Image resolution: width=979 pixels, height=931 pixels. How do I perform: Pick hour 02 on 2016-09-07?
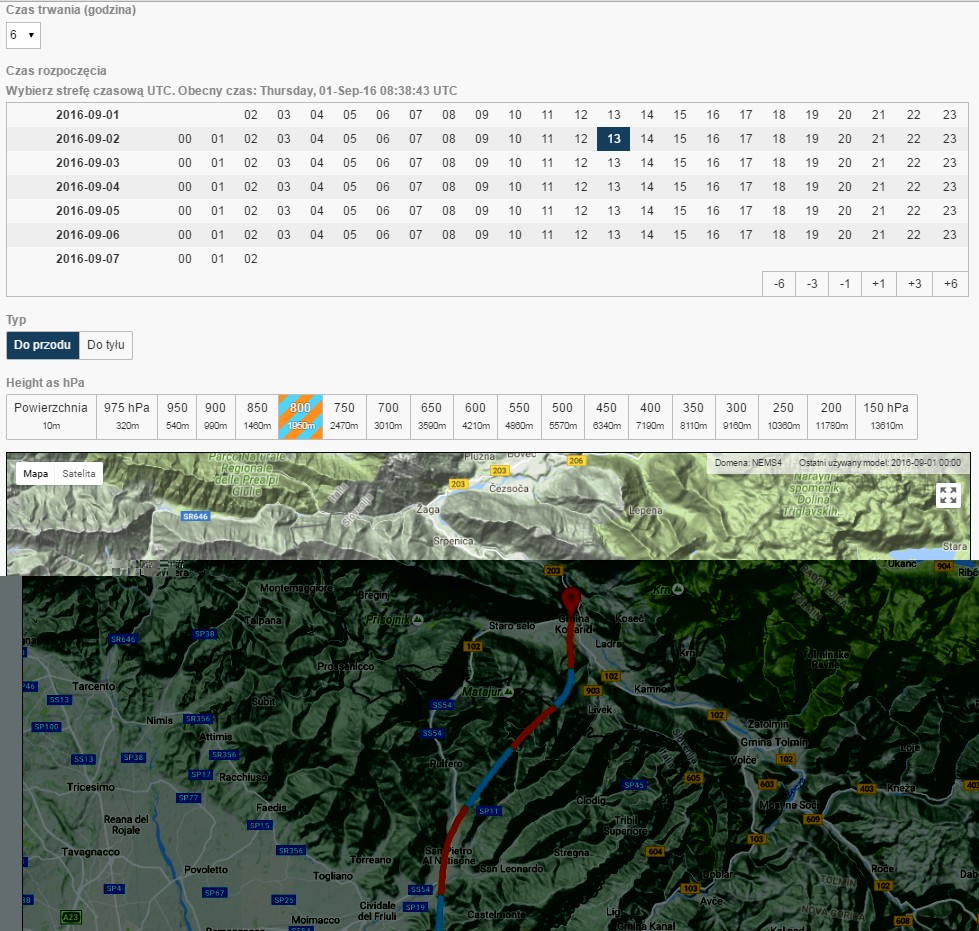(x=250, y=259)
